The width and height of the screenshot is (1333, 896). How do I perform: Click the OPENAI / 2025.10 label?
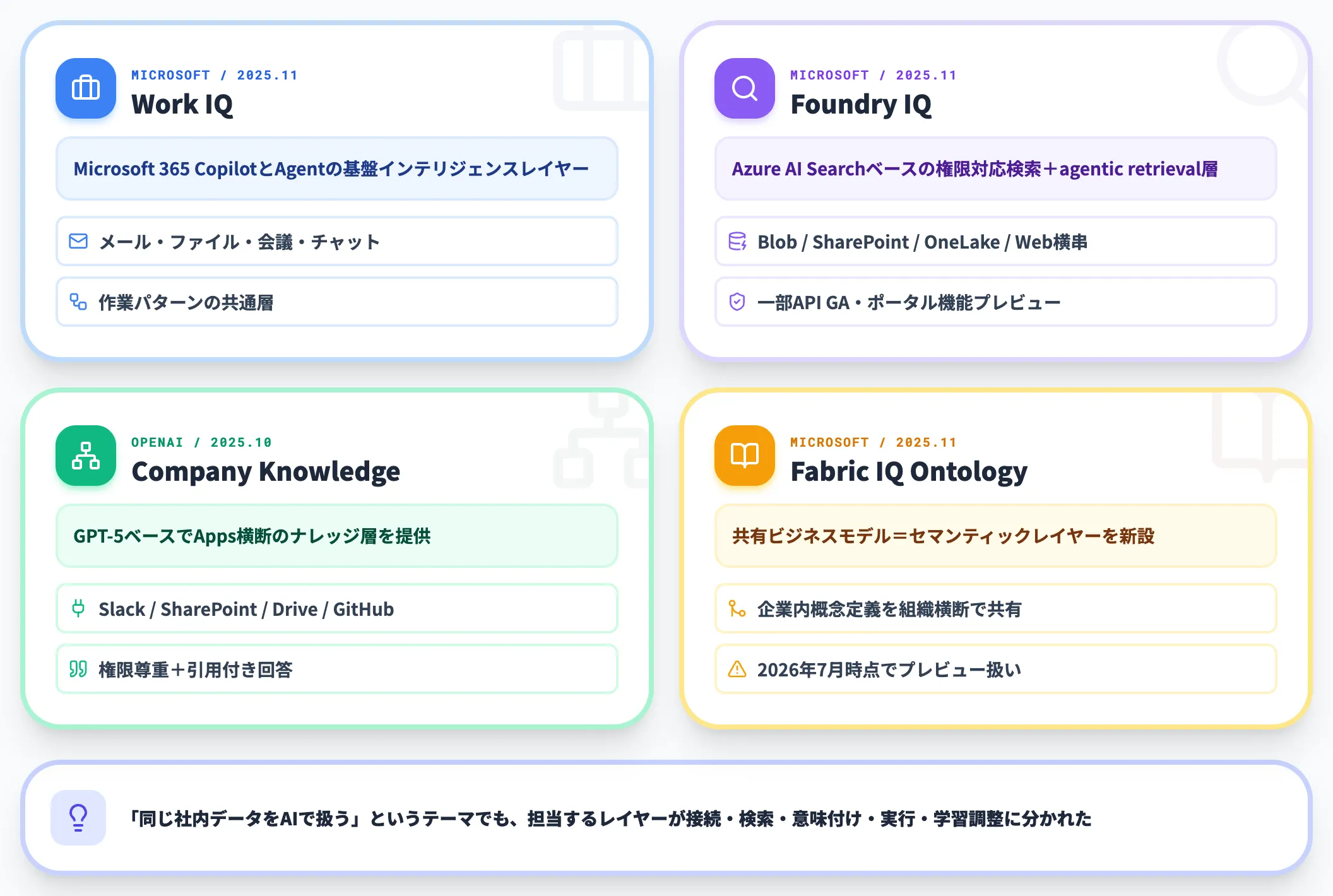pos(201,442)
